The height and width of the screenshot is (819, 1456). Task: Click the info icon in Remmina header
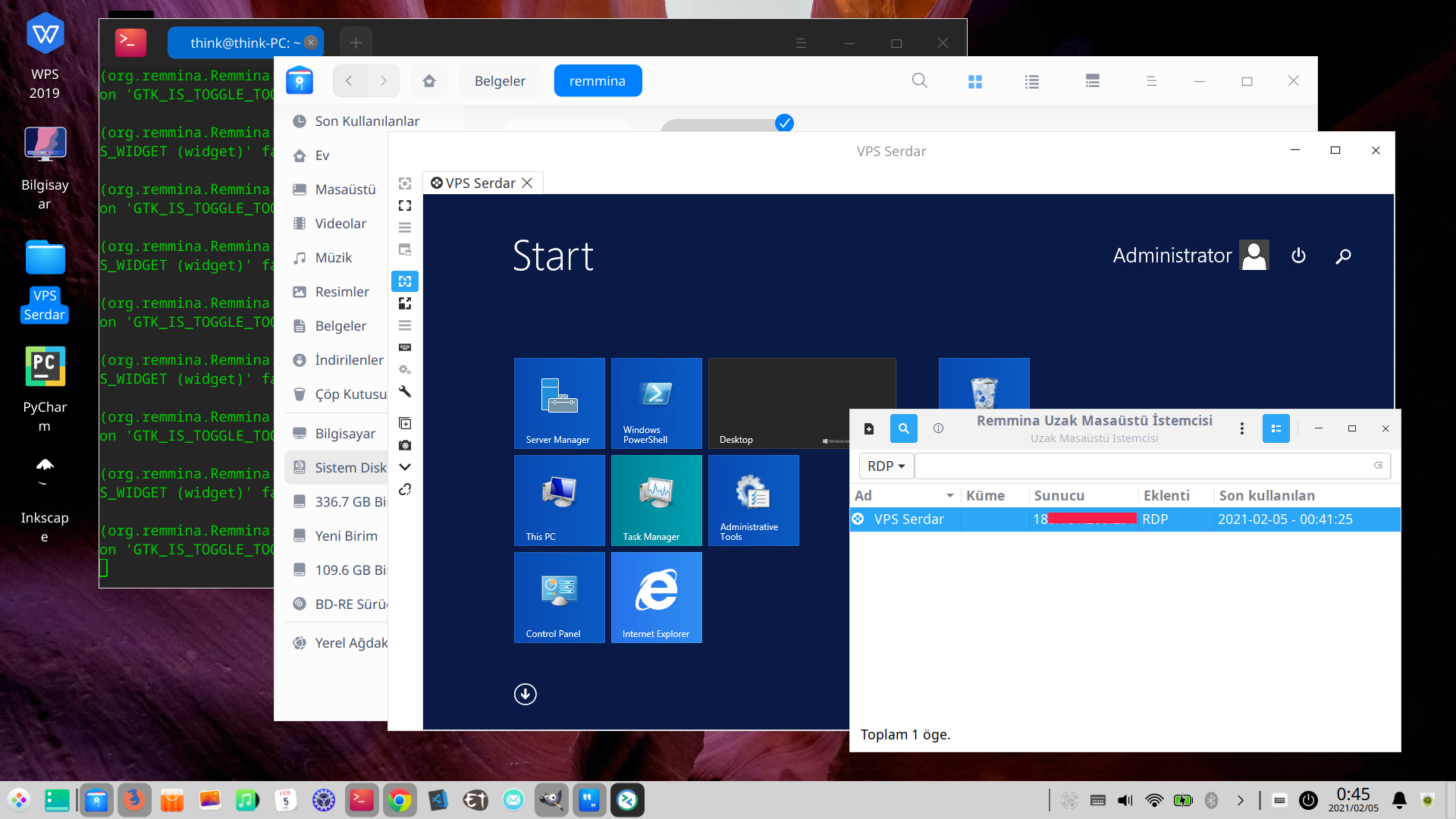(x=938, y=428)
